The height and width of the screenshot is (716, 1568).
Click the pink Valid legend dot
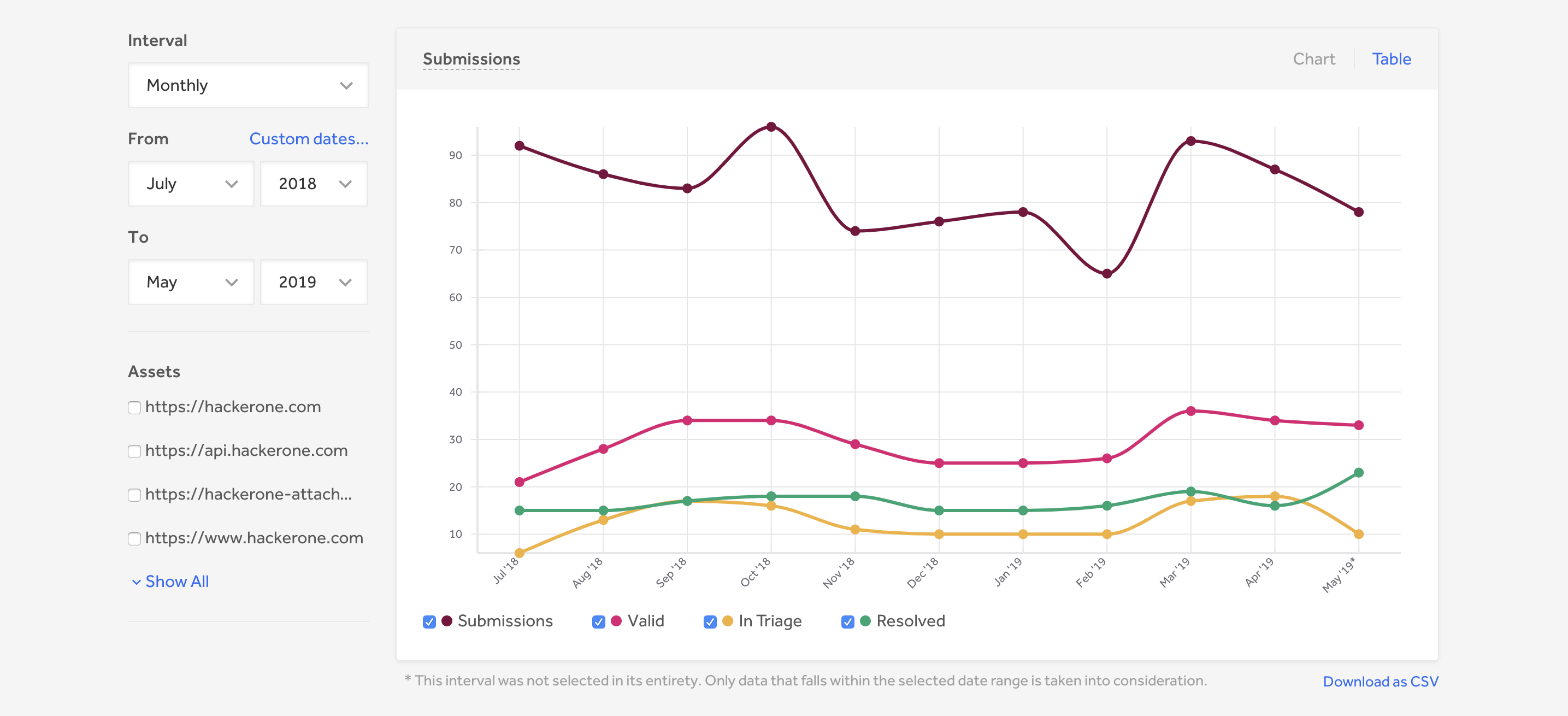pyautogui.click(x=616, y=621)
